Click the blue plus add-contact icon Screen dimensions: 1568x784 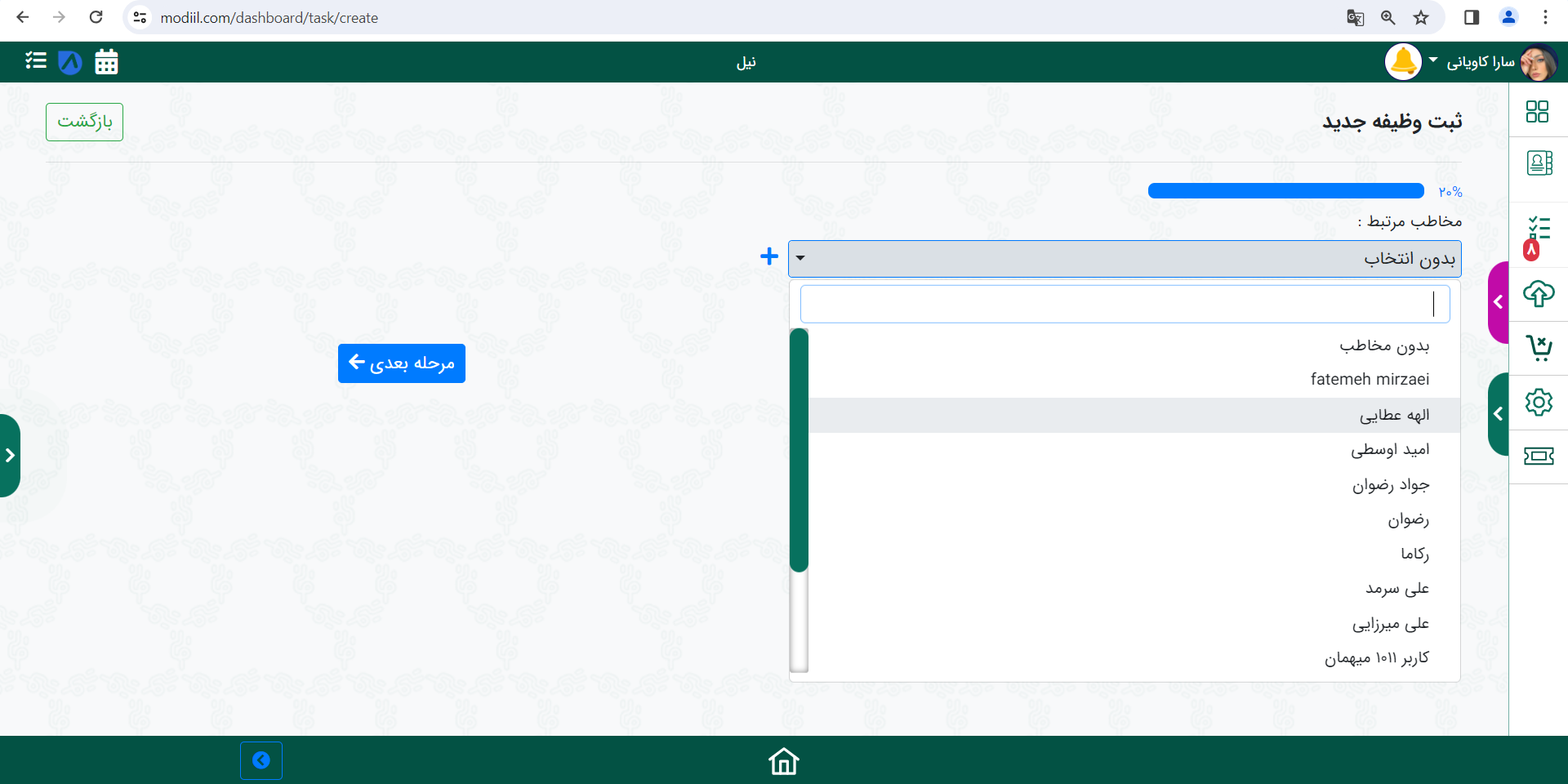point(768,256)
